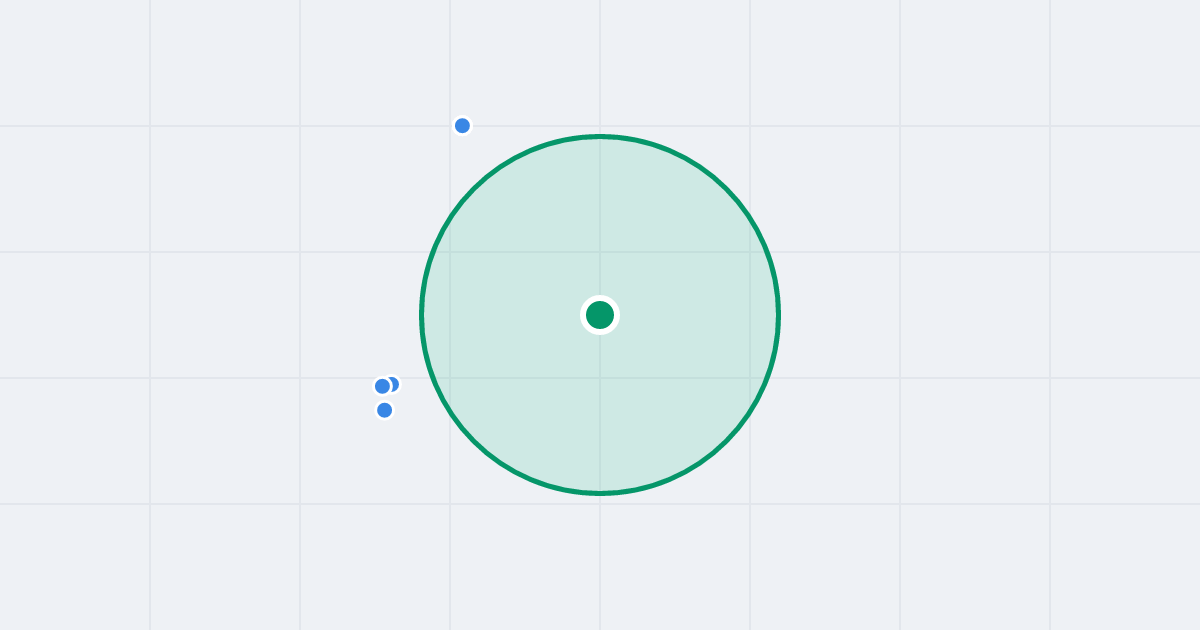Click shaded circle area left of center marker
Image resolution: width=1200 pixels, height=630 pixels.
coord(500,315)
